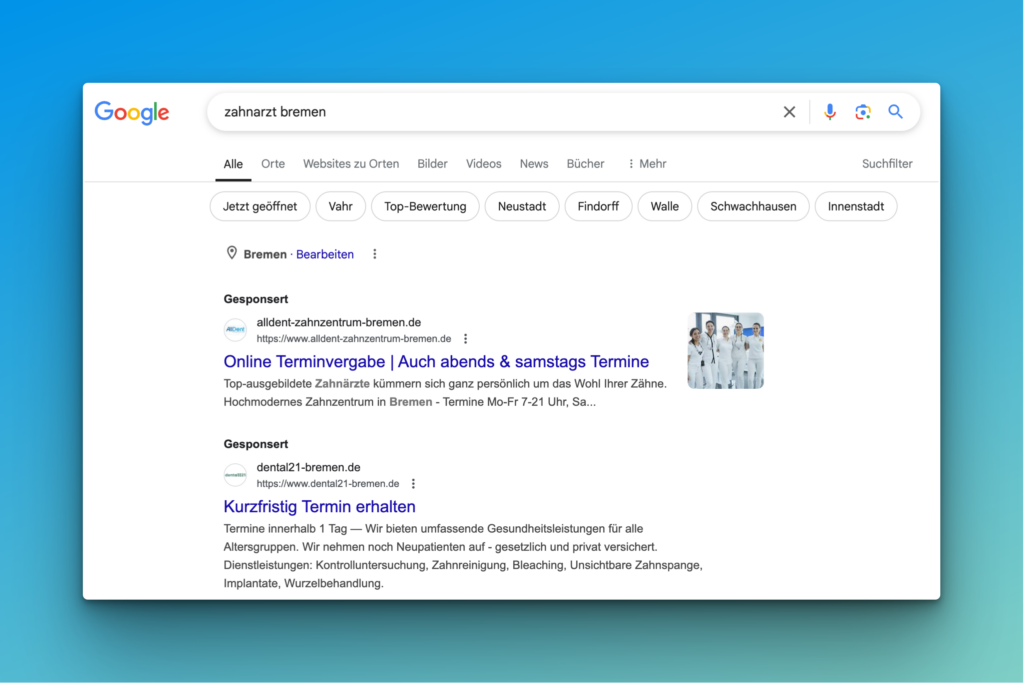
Task: Click the Top-ausgebildete Zahnärzte description text
Action: [445, 392]
